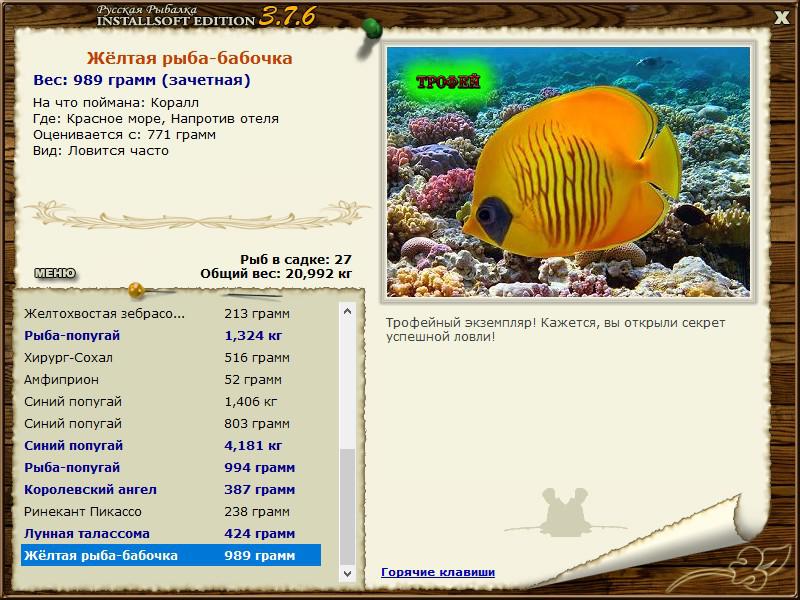Click the green pushpin at note top

(371, 31)
